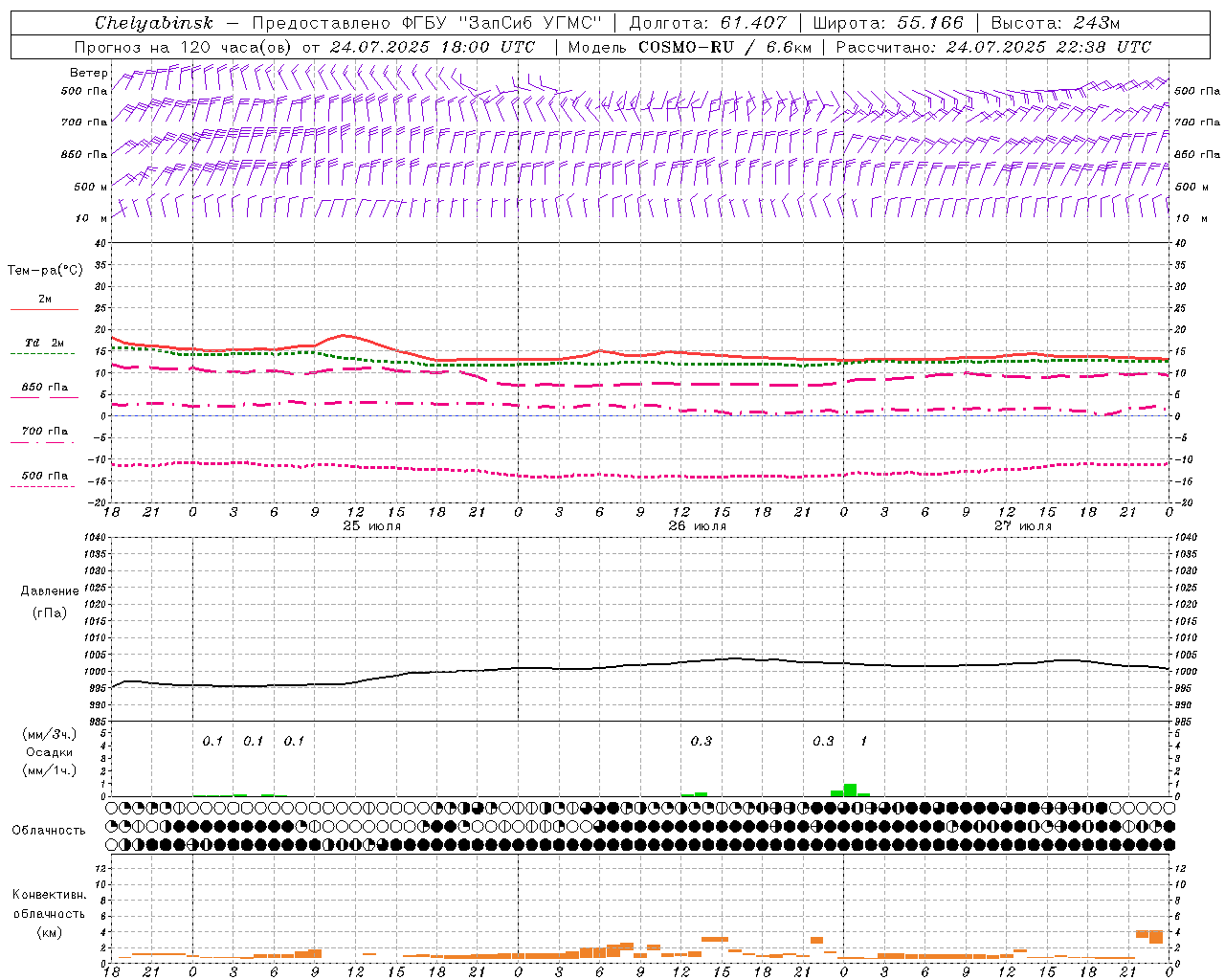
Task: Click the '(км)' convective height unit
Action: tap(50, 932)
